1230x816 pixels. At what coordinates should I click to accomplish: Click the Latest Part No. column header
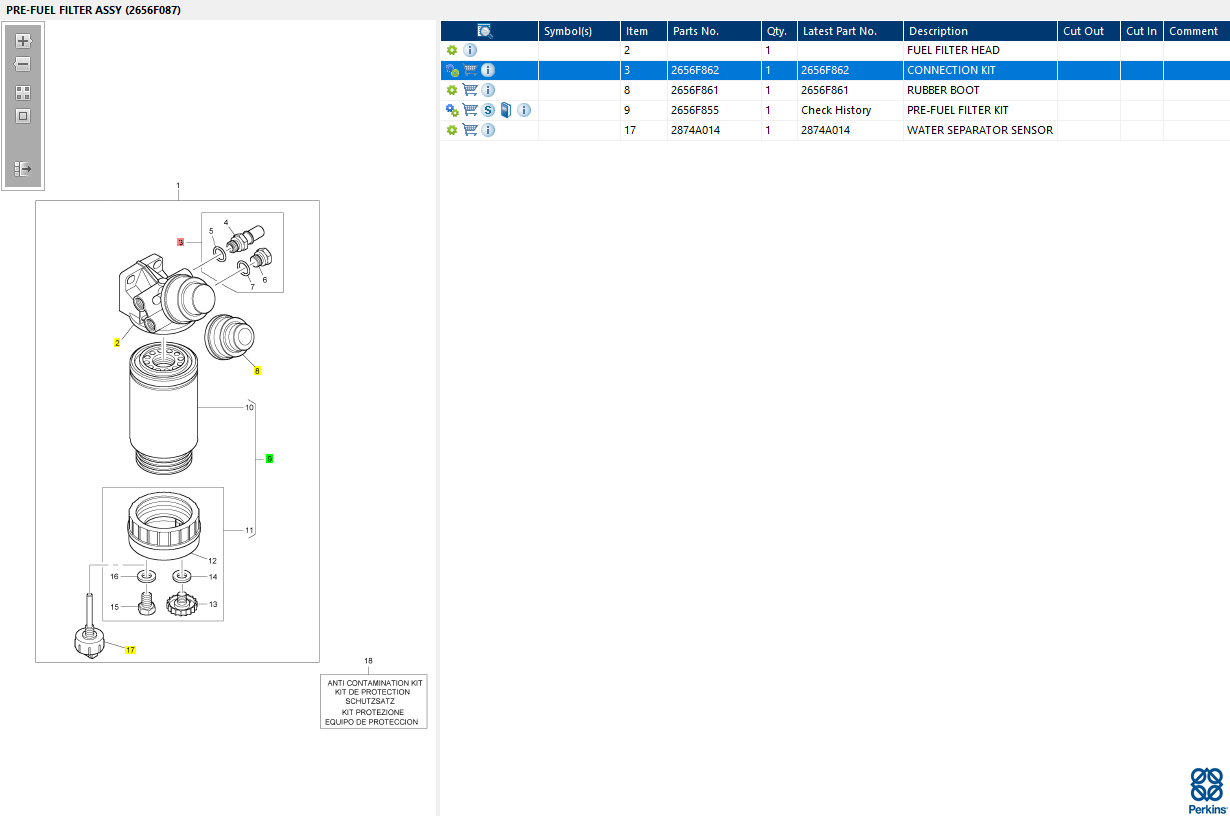[x=851, y=31]
